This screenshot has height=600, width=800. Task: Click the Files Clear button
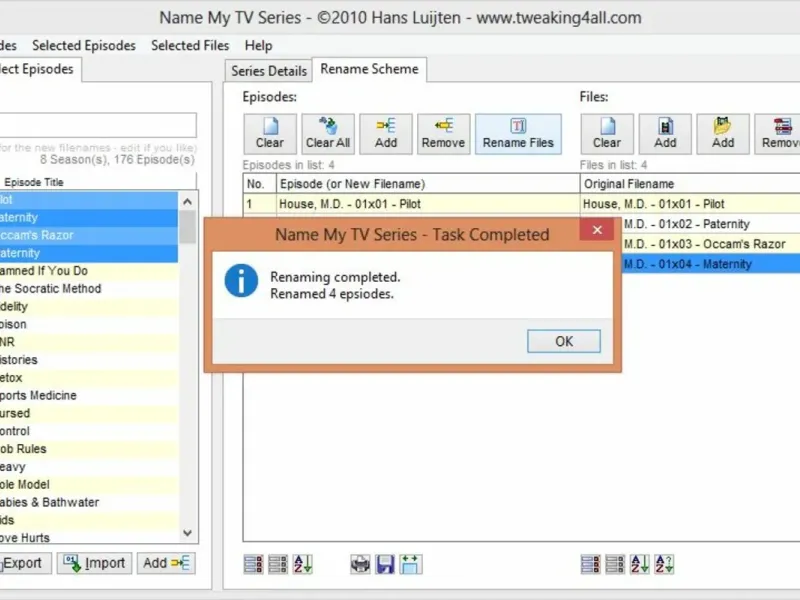(x=607, y=134)
